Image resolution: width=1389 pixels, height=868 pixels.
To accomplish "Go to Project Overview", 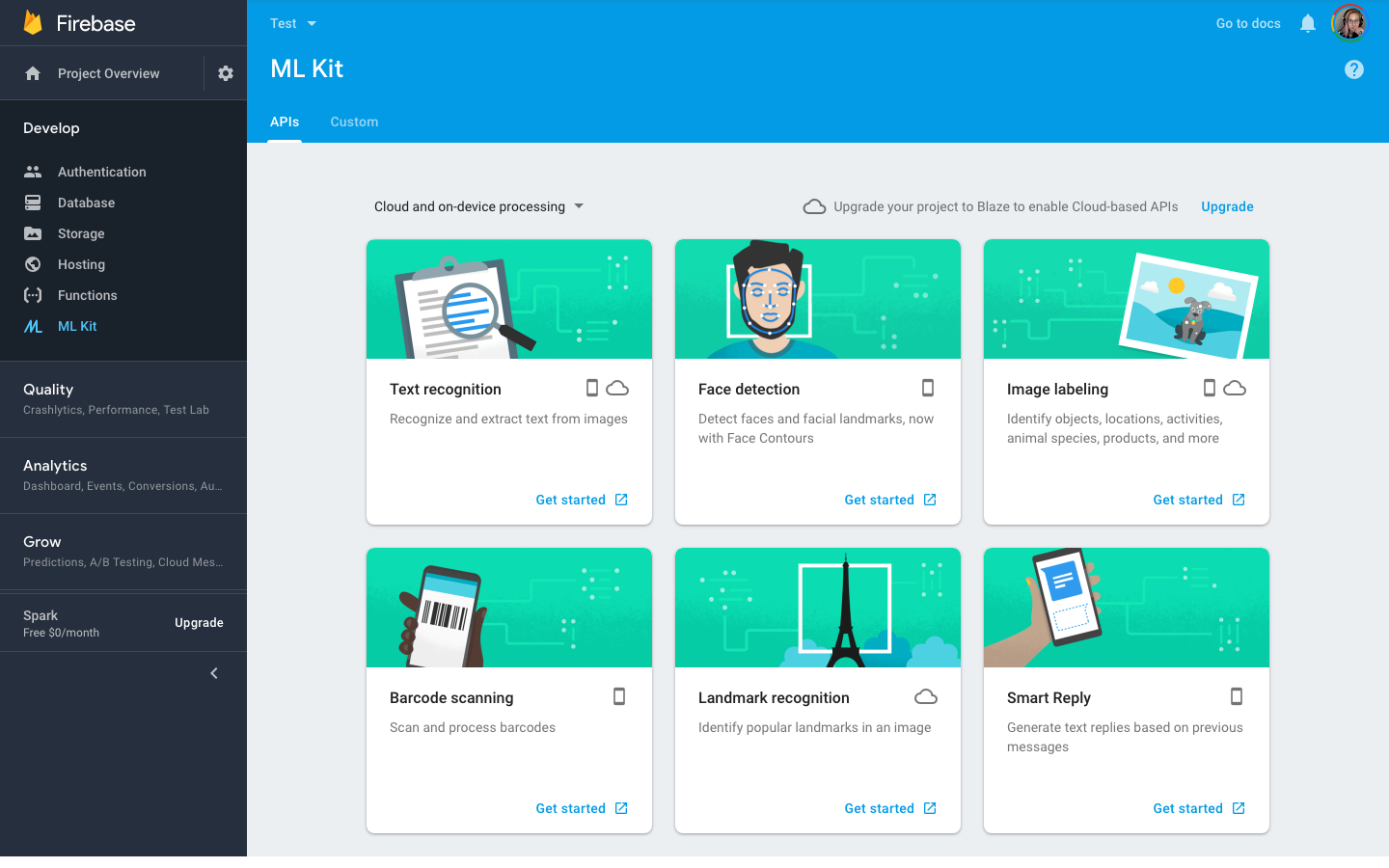I will click(108, 73).
